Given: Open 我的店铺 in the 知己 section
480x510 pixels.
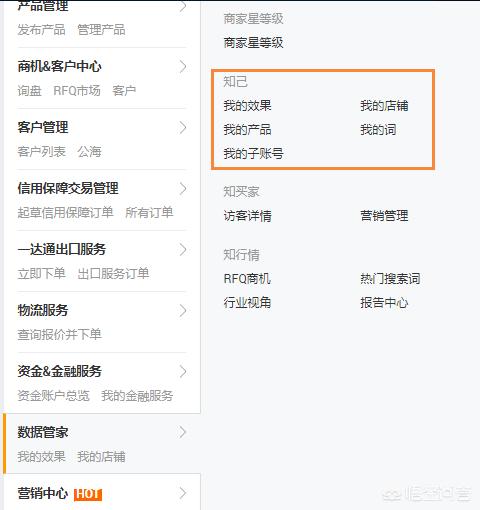Looking at the screenshot, I should (384, 106).
